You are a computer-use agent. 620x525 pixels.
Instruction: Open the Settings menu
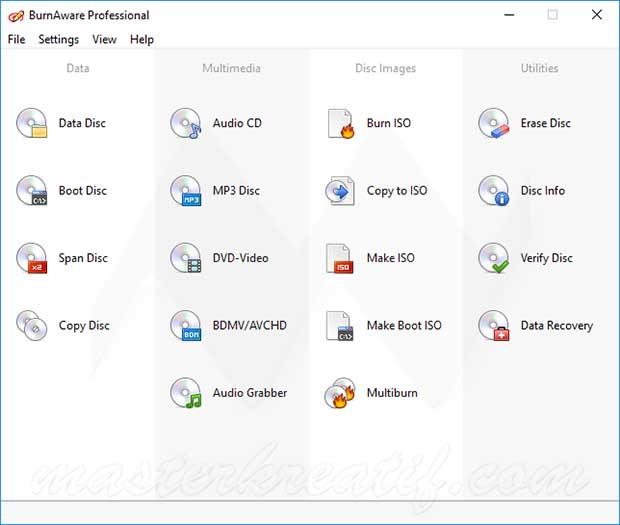59,40
